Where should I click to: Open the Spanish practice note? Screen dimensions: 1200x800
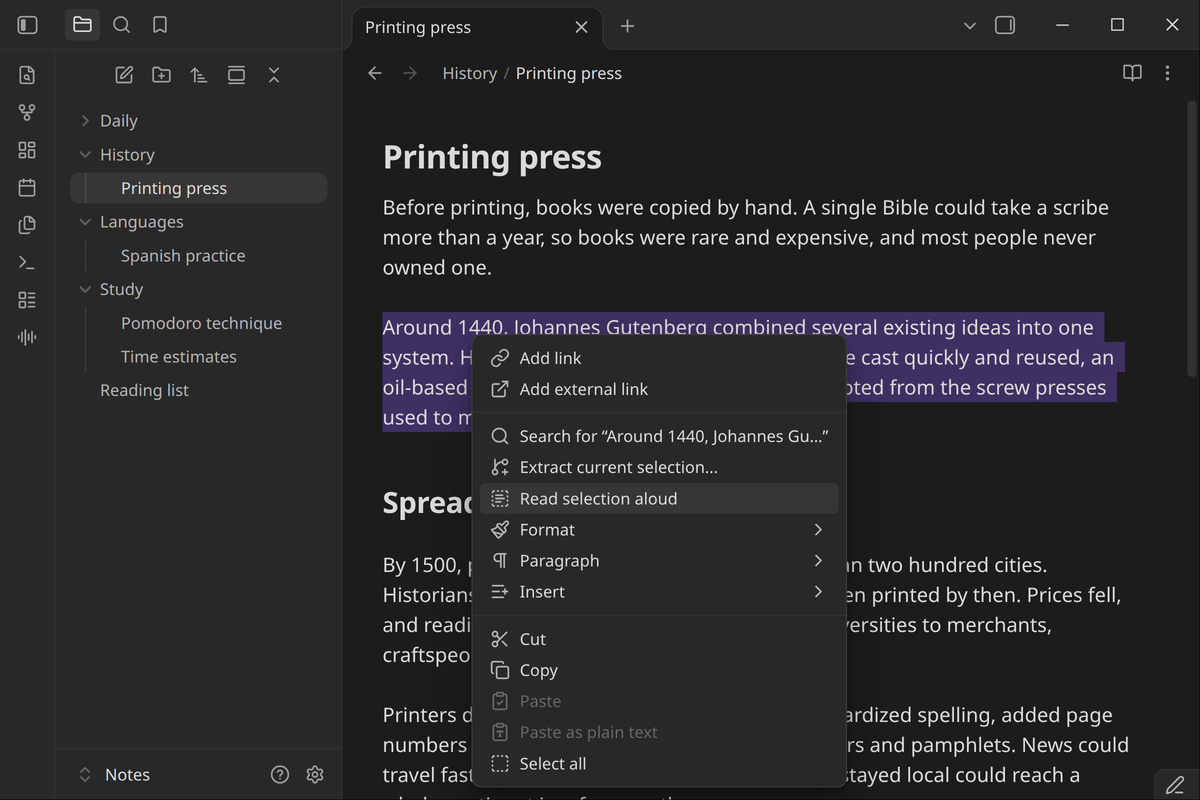click(198, 256)
